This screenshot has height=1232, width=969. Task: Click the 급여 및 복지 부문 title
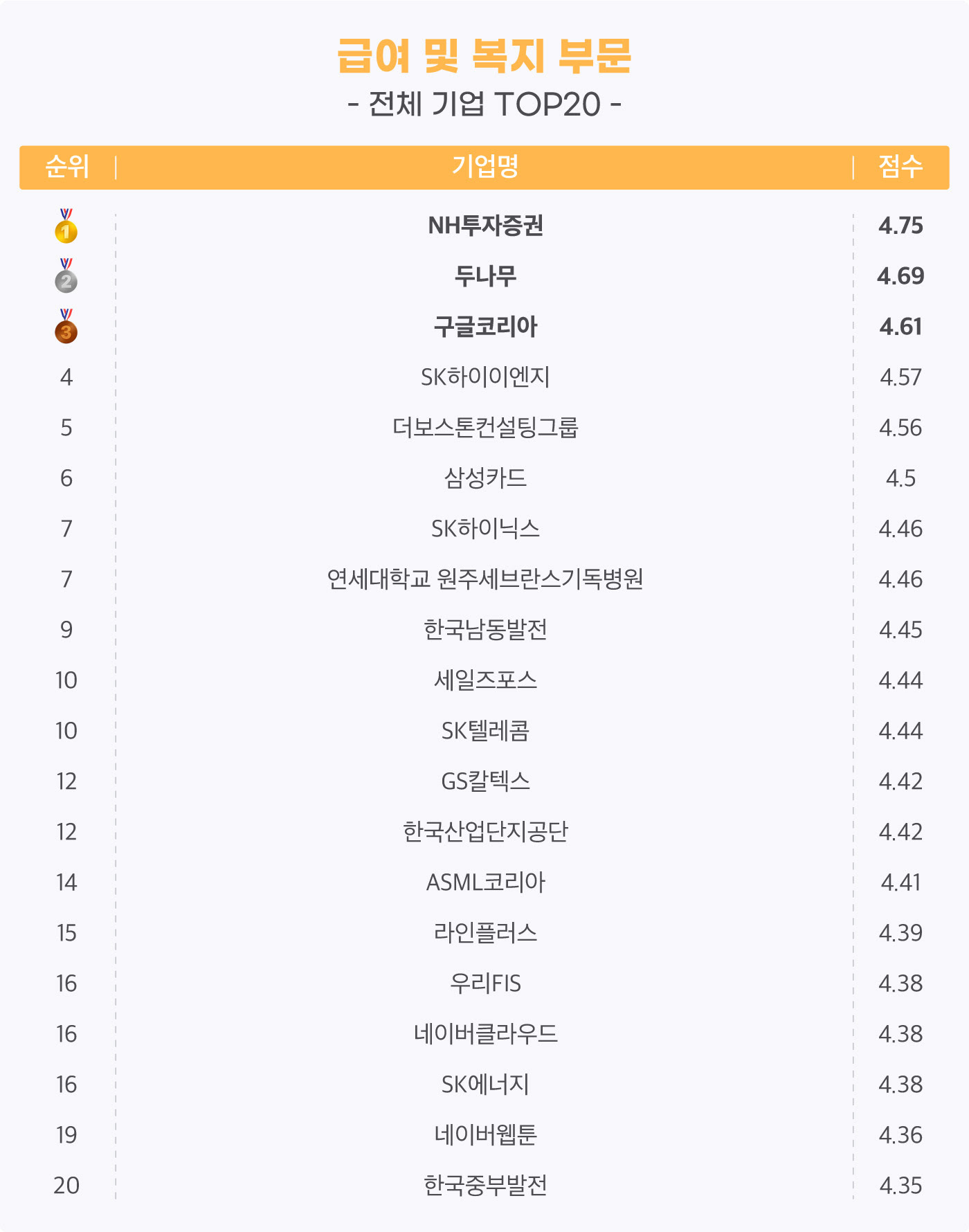pos(484,56)
